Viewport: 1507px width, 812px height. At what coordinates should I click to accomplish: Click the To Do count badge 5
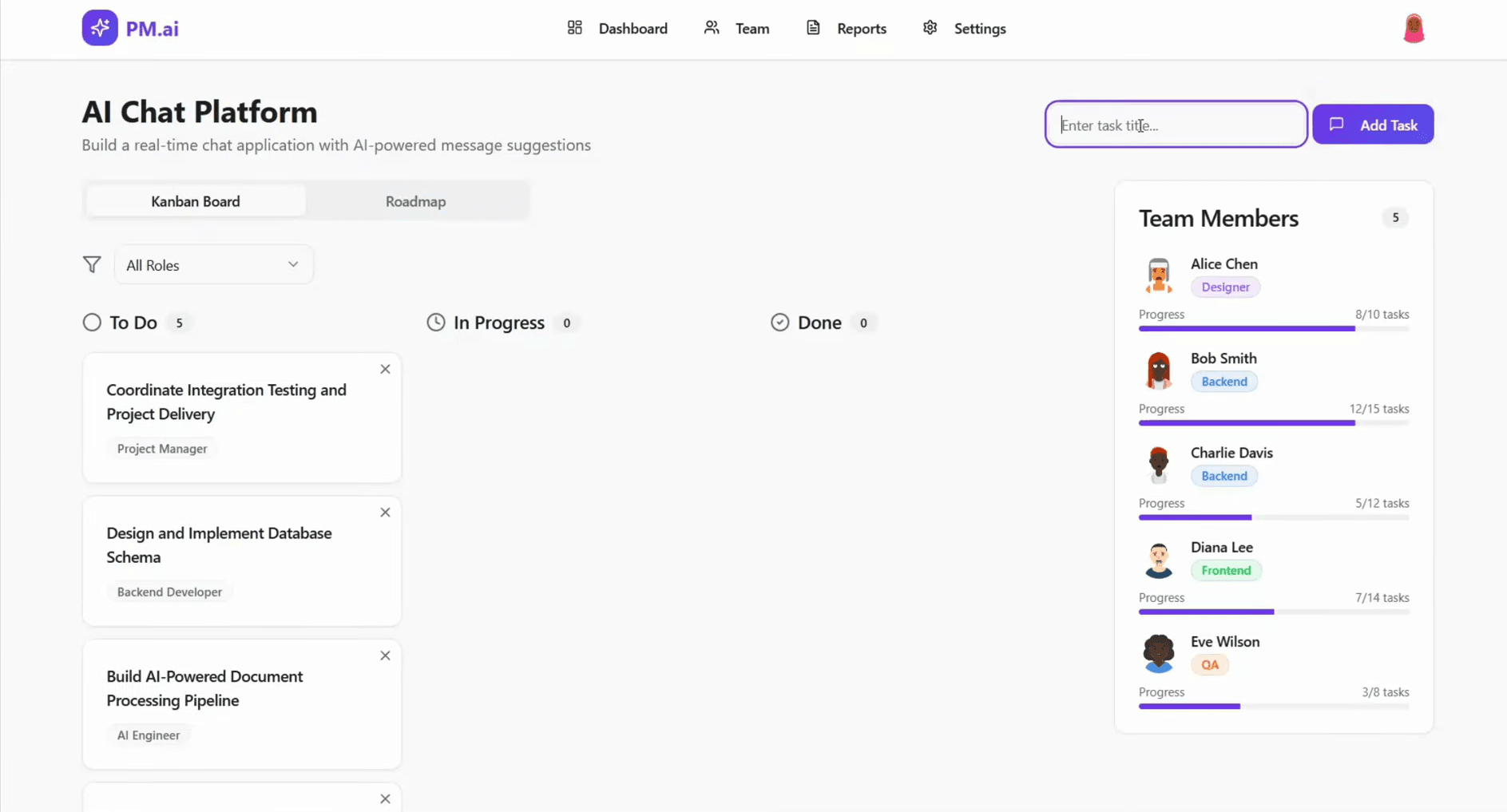[179, 323]
